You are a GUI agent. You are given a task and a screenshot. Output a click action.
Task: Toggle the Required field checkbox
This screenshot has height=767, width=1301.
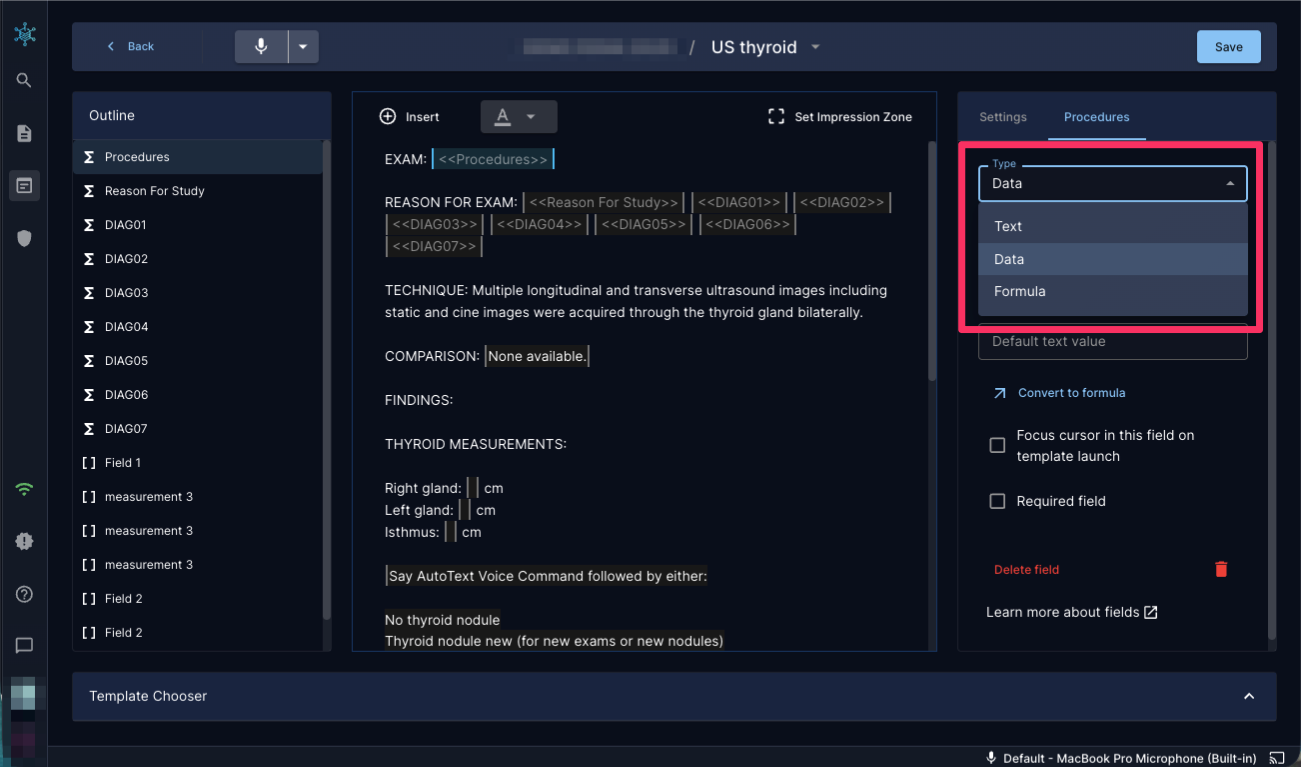997,501
